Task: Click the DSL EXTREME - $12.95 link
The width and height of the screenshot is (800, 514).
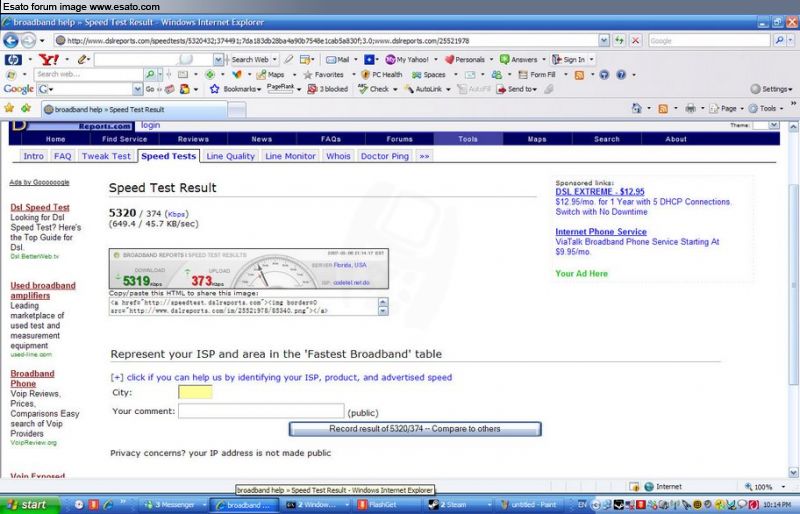Action: (x=600, y=192)
